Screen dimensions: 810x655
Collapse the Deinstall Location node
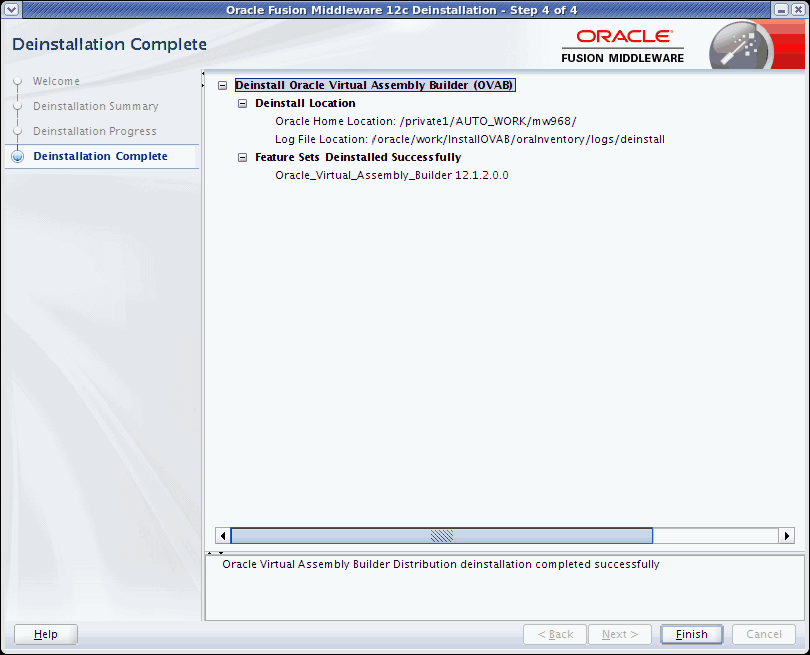242,103
